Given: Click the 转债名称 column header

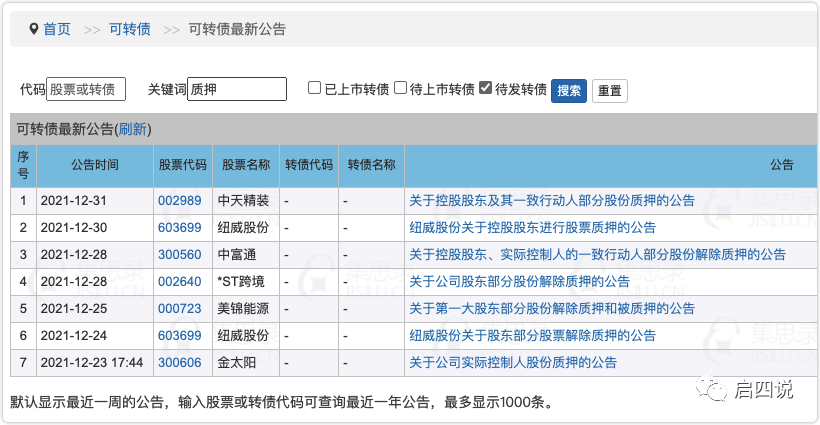Looking at the screenshot, I should (x=371, y=165).
